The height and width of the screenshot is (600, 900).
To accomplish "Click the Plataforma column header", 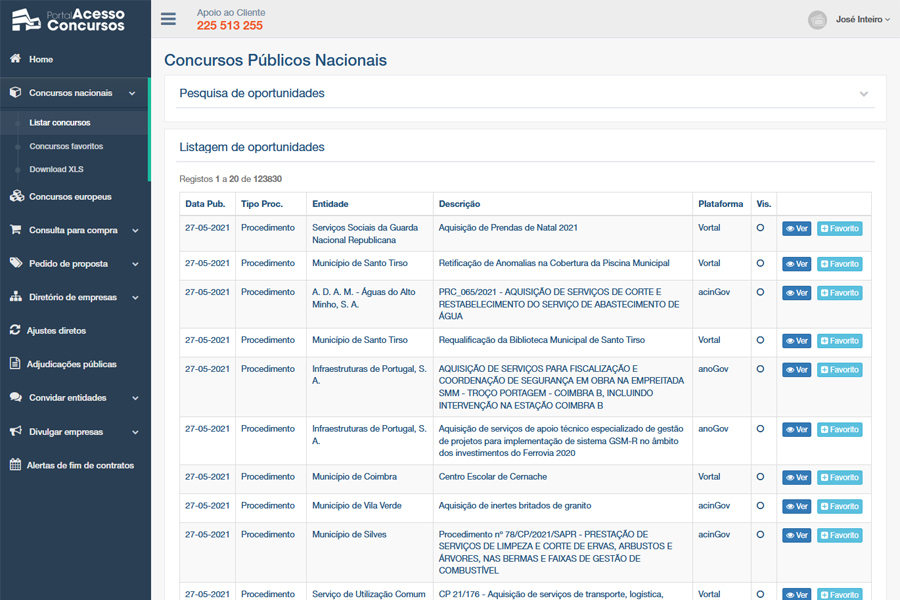I will point(720,204).
